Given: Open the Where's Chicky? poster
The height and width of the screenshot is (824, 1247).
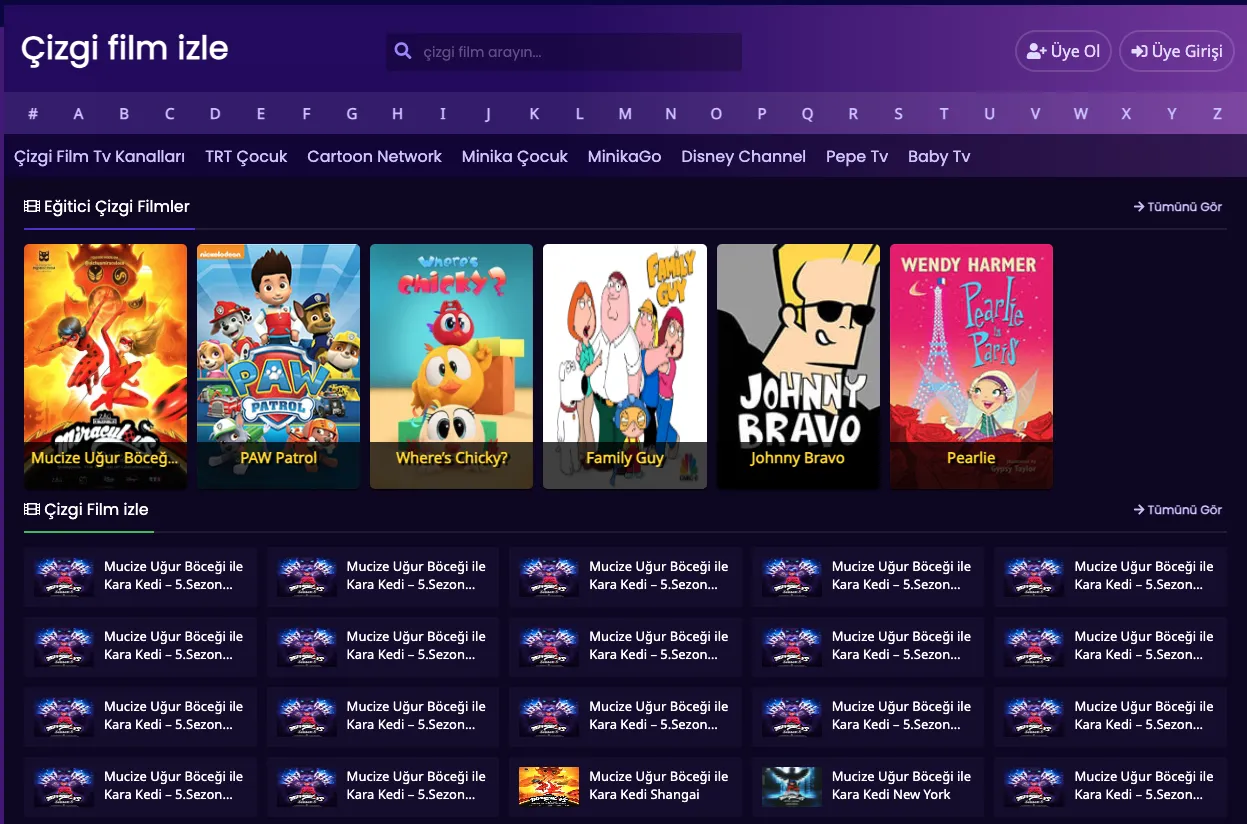Looking at the screenshot, I should (x=451, y=366).
